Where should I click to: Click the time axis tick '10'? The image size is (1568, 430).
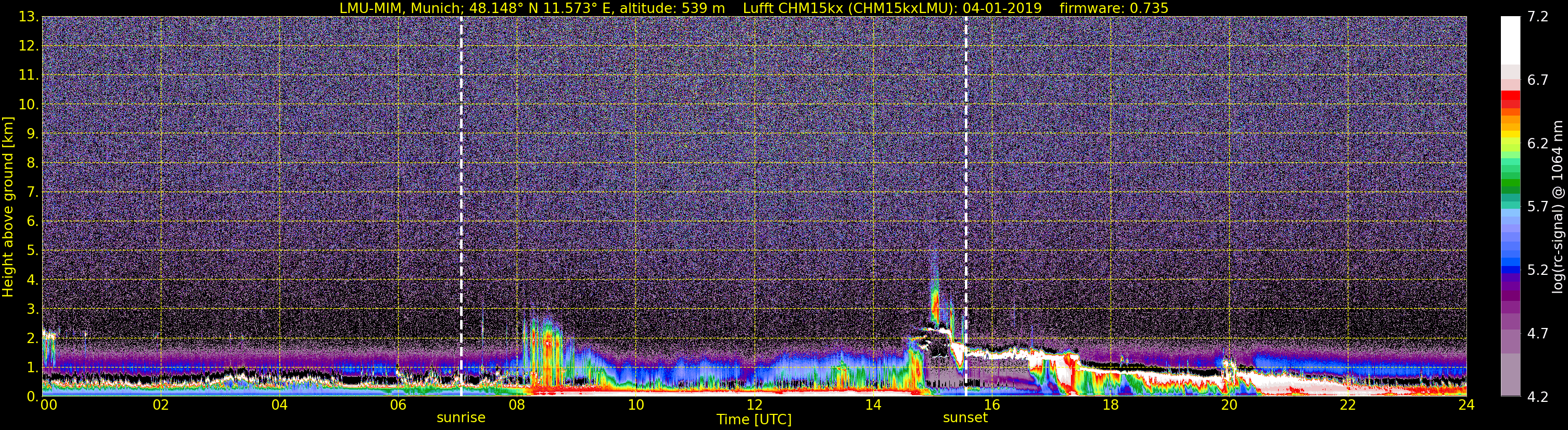(635, 405)
